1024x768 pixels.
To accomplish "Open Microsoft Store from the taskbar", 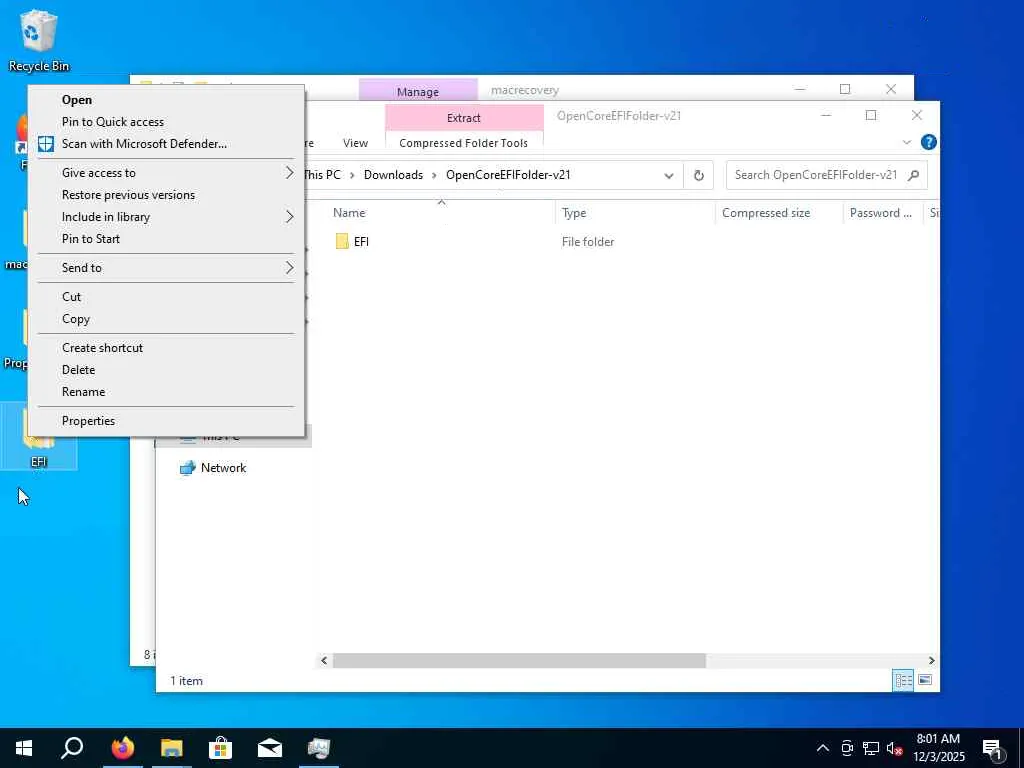I will 221,748.
